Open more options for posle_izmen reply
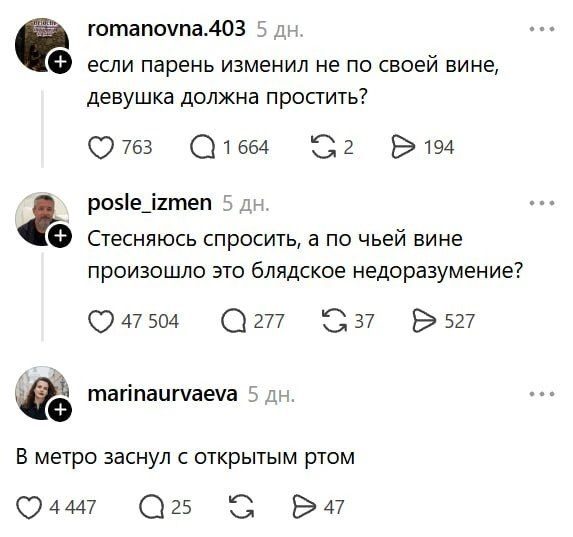 tap(542, 203)
